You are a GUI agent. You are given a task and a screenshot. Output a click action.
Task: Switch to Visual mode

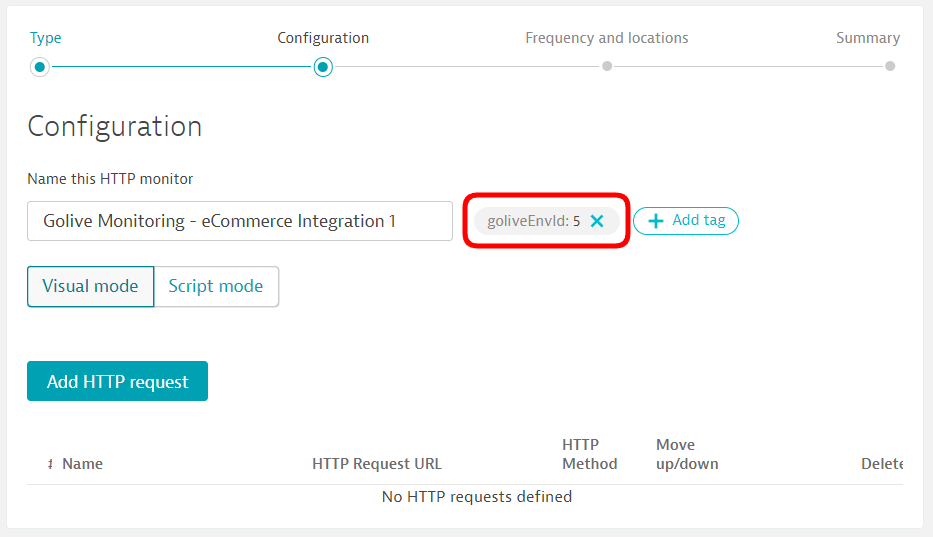[x=90, y=286]
